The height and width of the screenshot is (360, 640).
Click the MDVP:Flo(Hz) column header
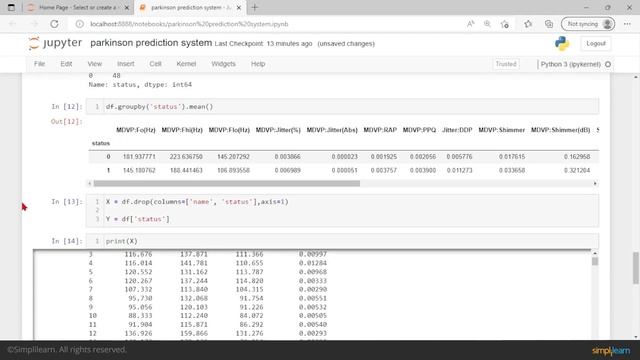(x=229, y=130)
